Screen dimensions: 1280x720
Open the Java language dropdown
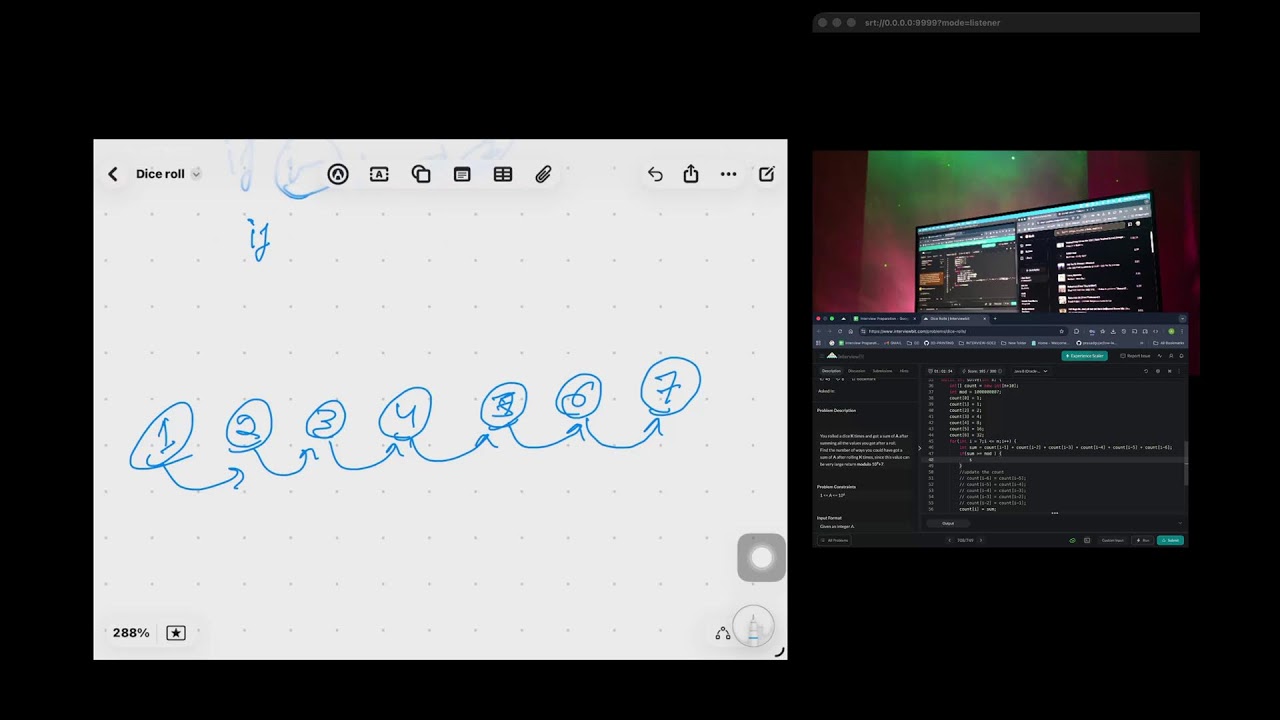pyautogui.click(x=1030, y=371)
